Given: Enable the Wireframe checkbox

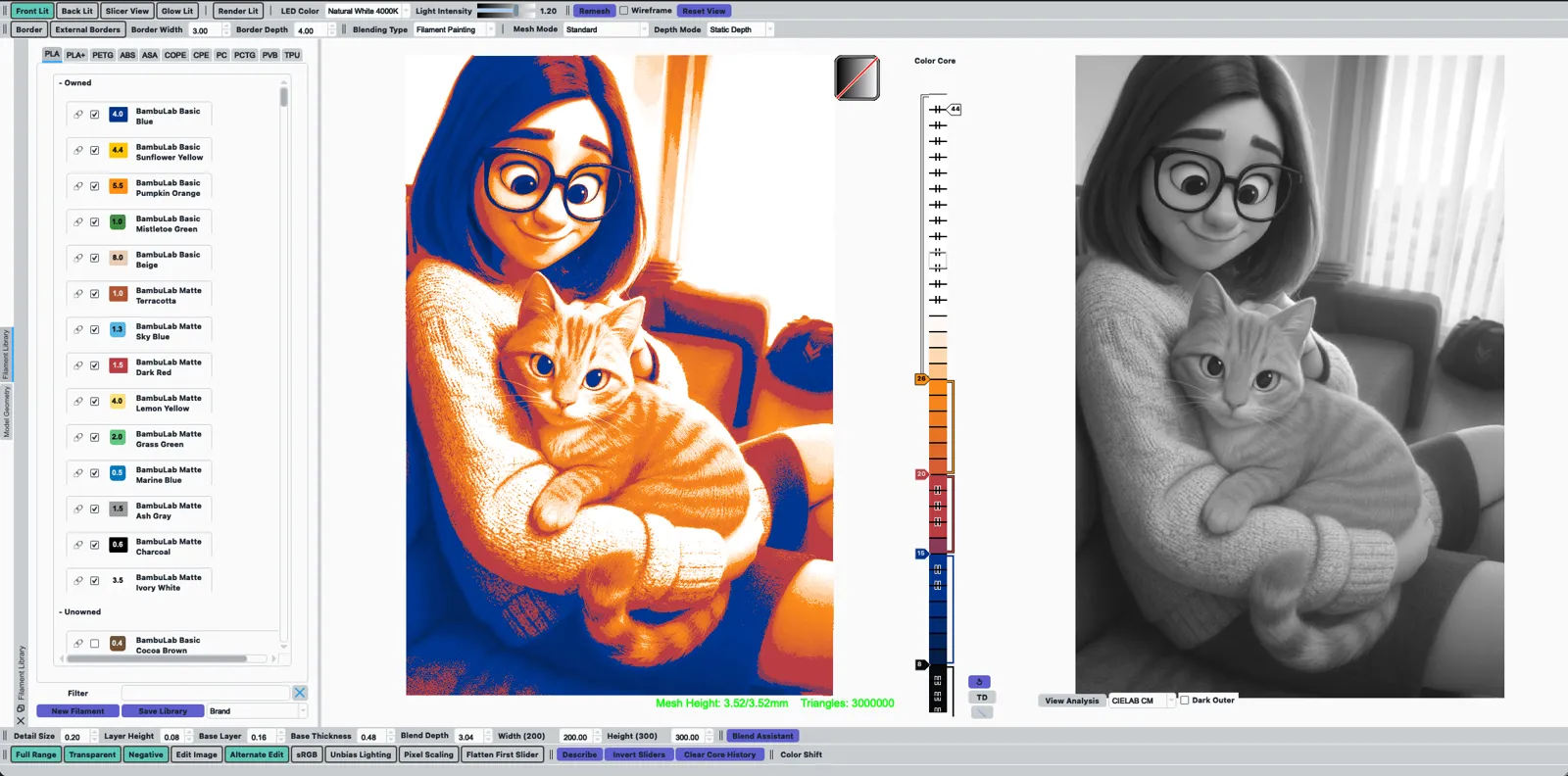Looking at the screenshot, I should point(624,11).
